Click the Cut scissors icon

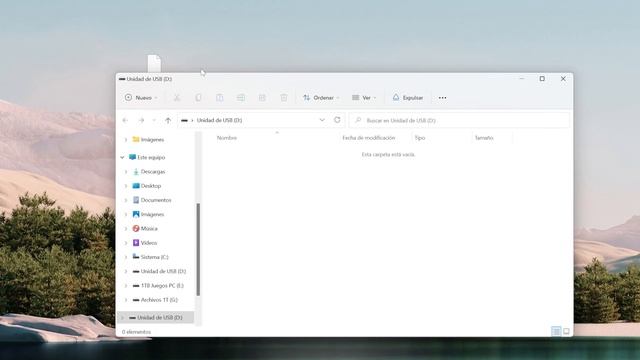[177, 98]
